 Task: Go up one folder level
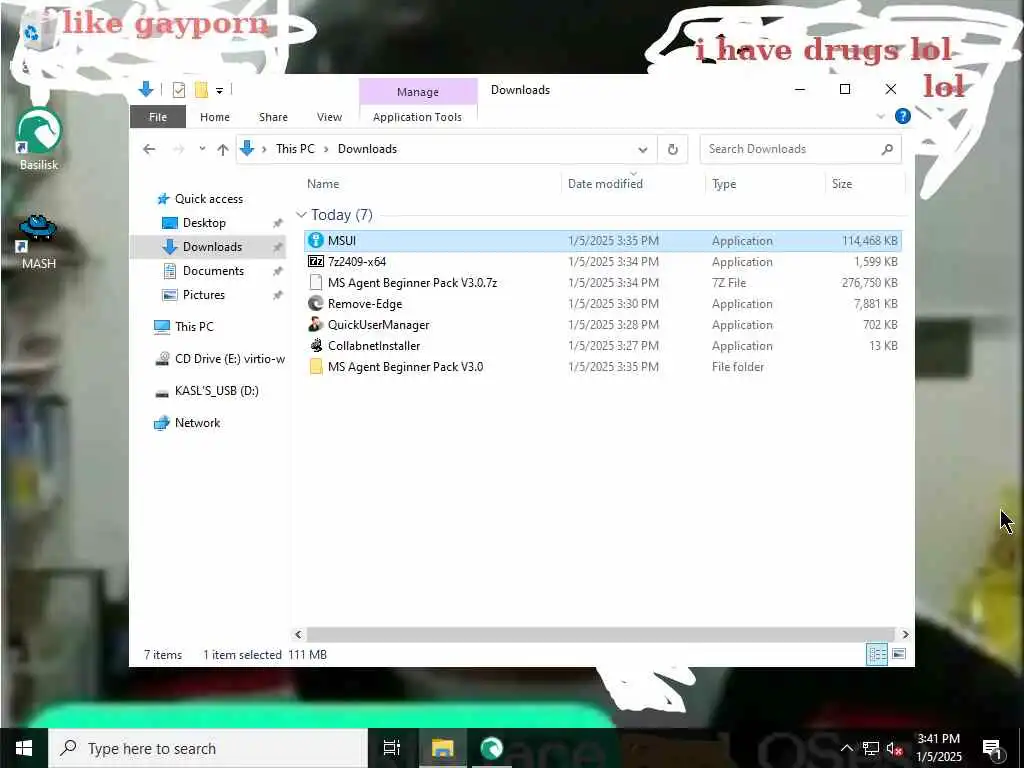(223, 150)
